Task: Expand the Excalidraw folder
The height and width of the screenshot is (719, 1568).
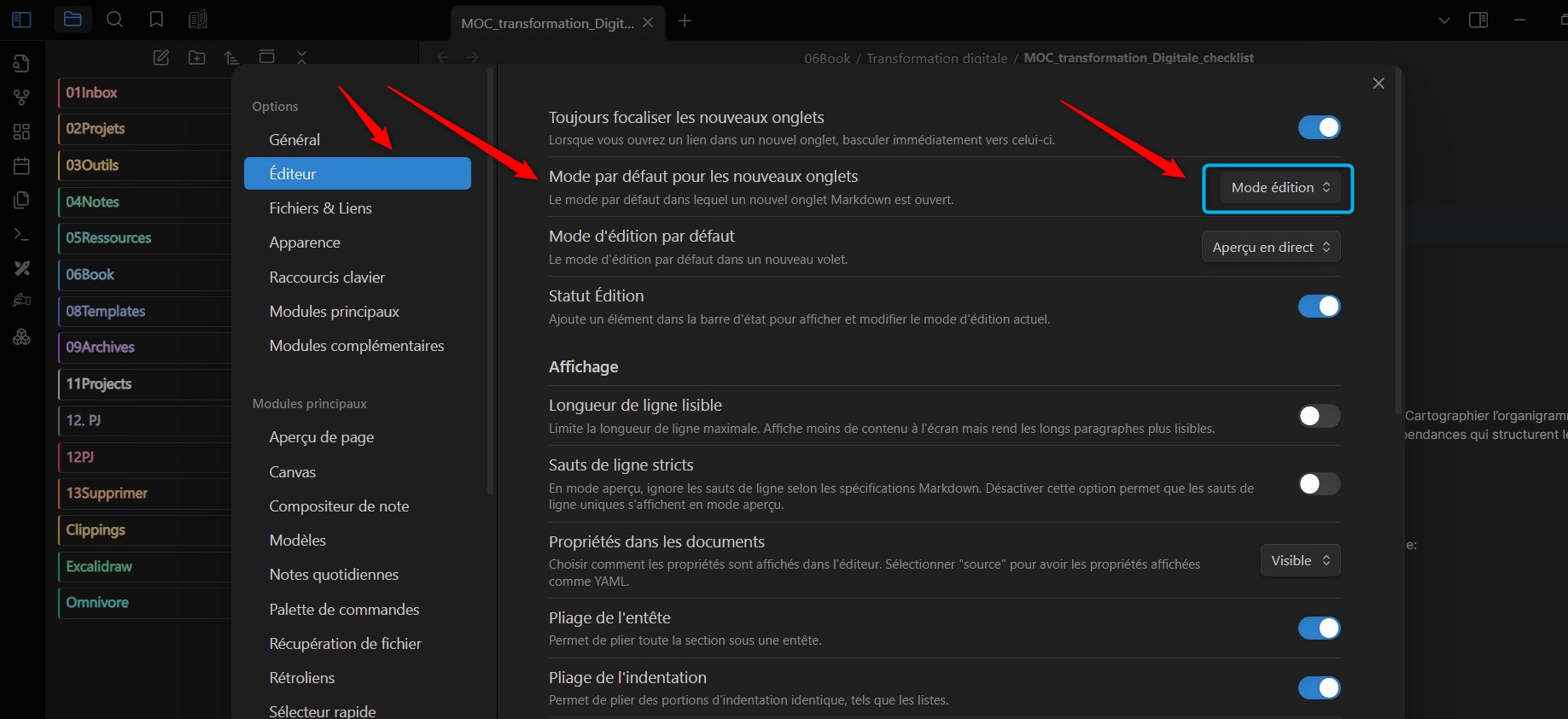Action: [144, 566]
